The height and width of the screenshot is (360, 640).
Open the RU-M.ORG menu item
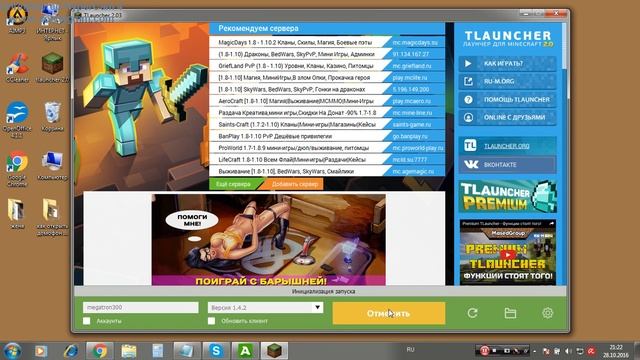point(507,81)
